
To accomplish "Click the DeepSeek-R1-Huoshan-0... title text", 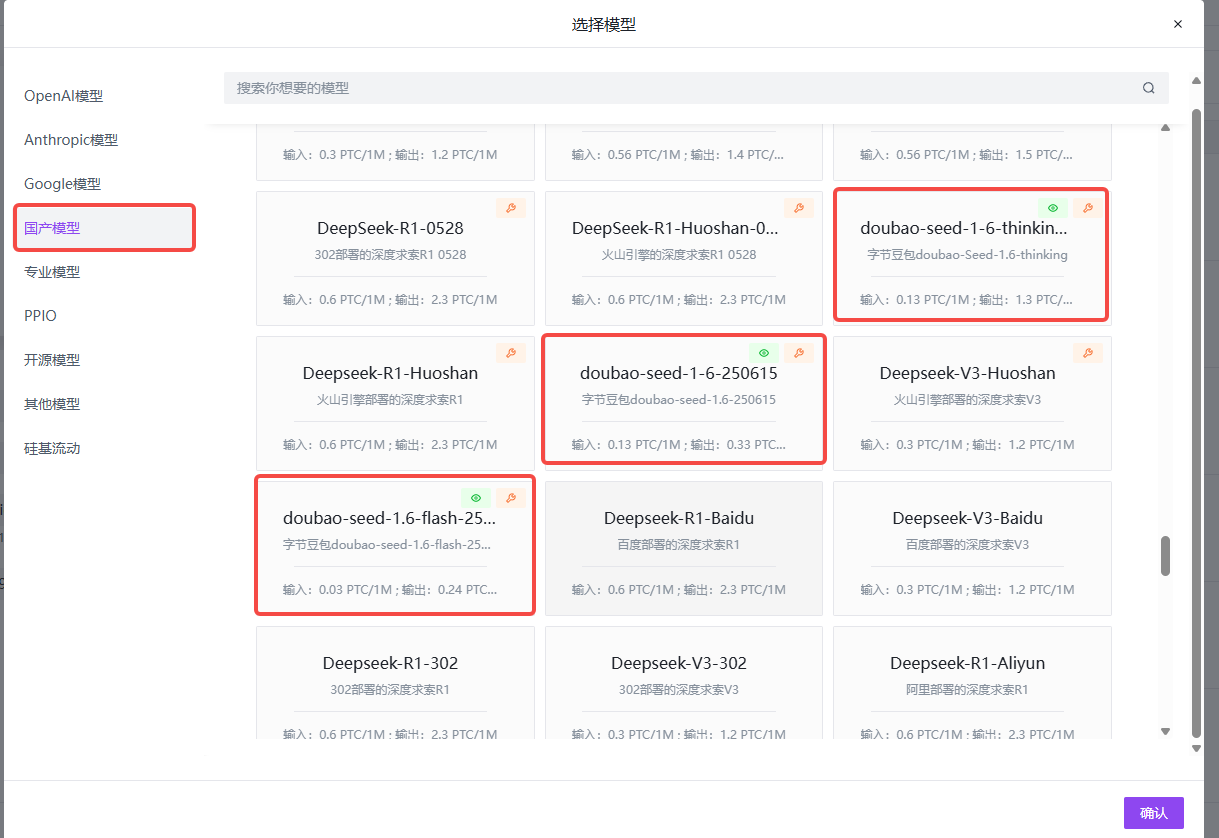I will click(676, 228).
